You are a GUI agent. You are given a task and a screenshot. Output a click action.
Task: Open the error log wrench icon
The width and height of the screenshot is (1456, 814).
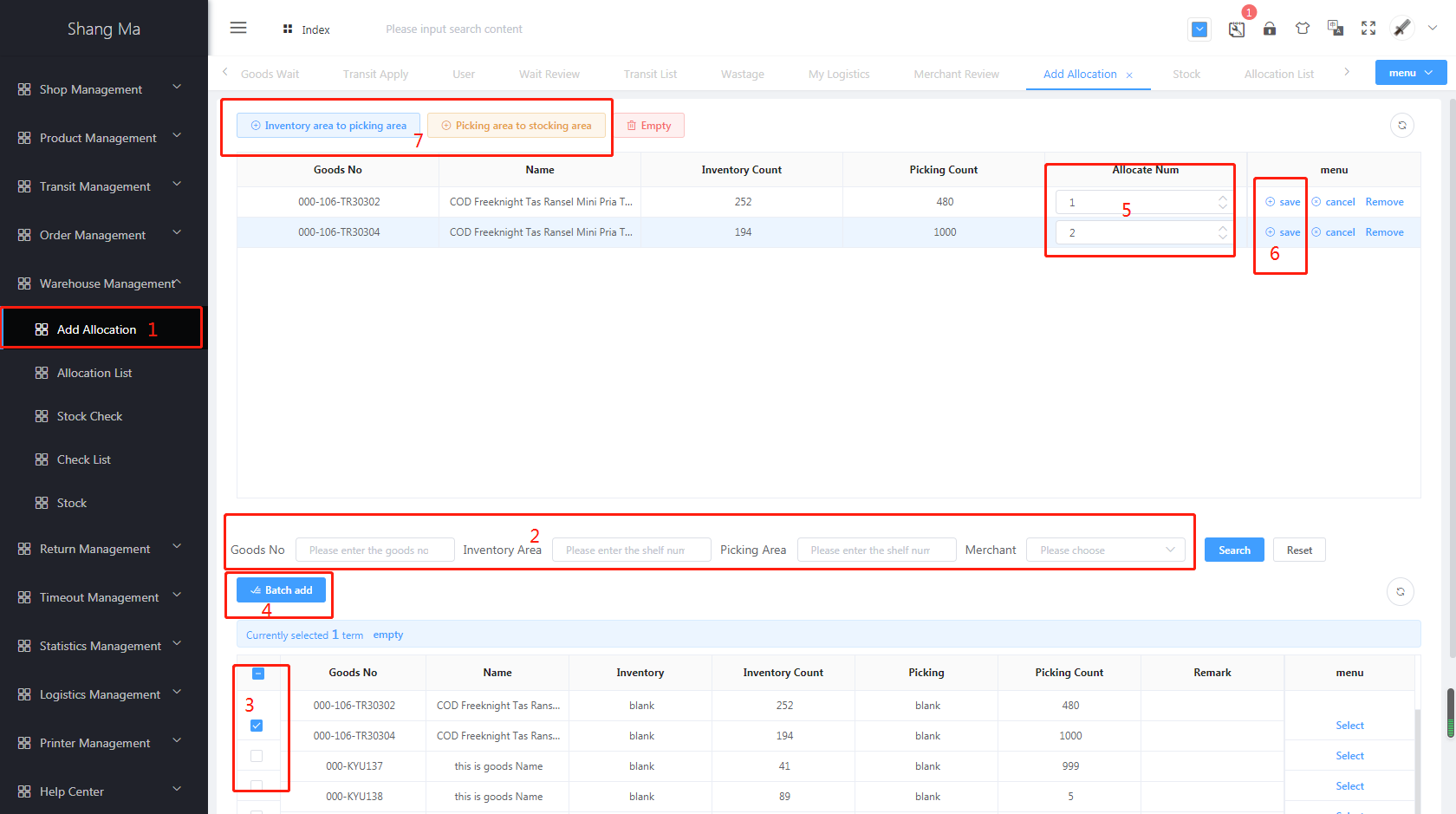click(1237, 29)
